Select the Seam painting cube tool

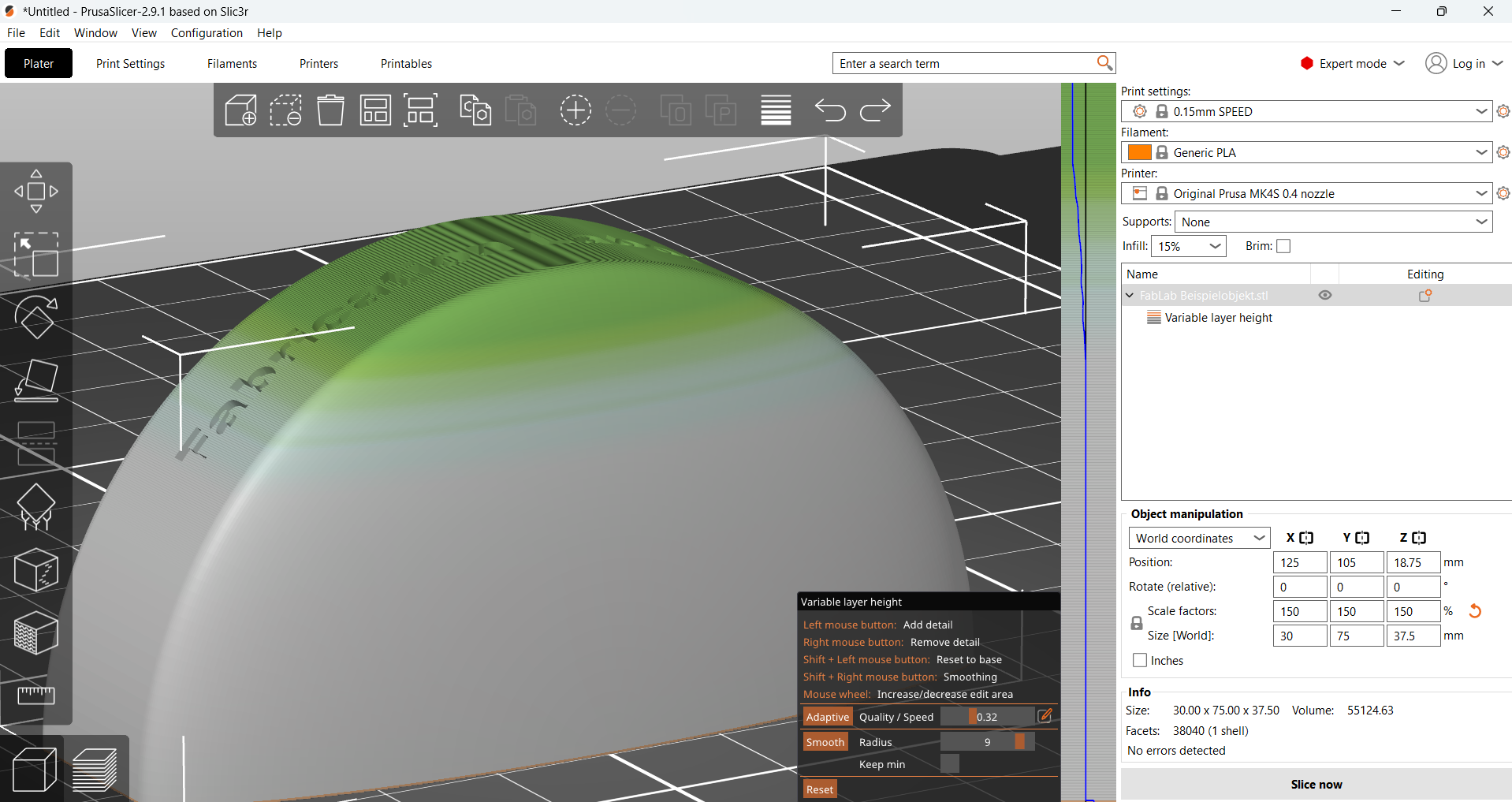click(x=36, y=570)
